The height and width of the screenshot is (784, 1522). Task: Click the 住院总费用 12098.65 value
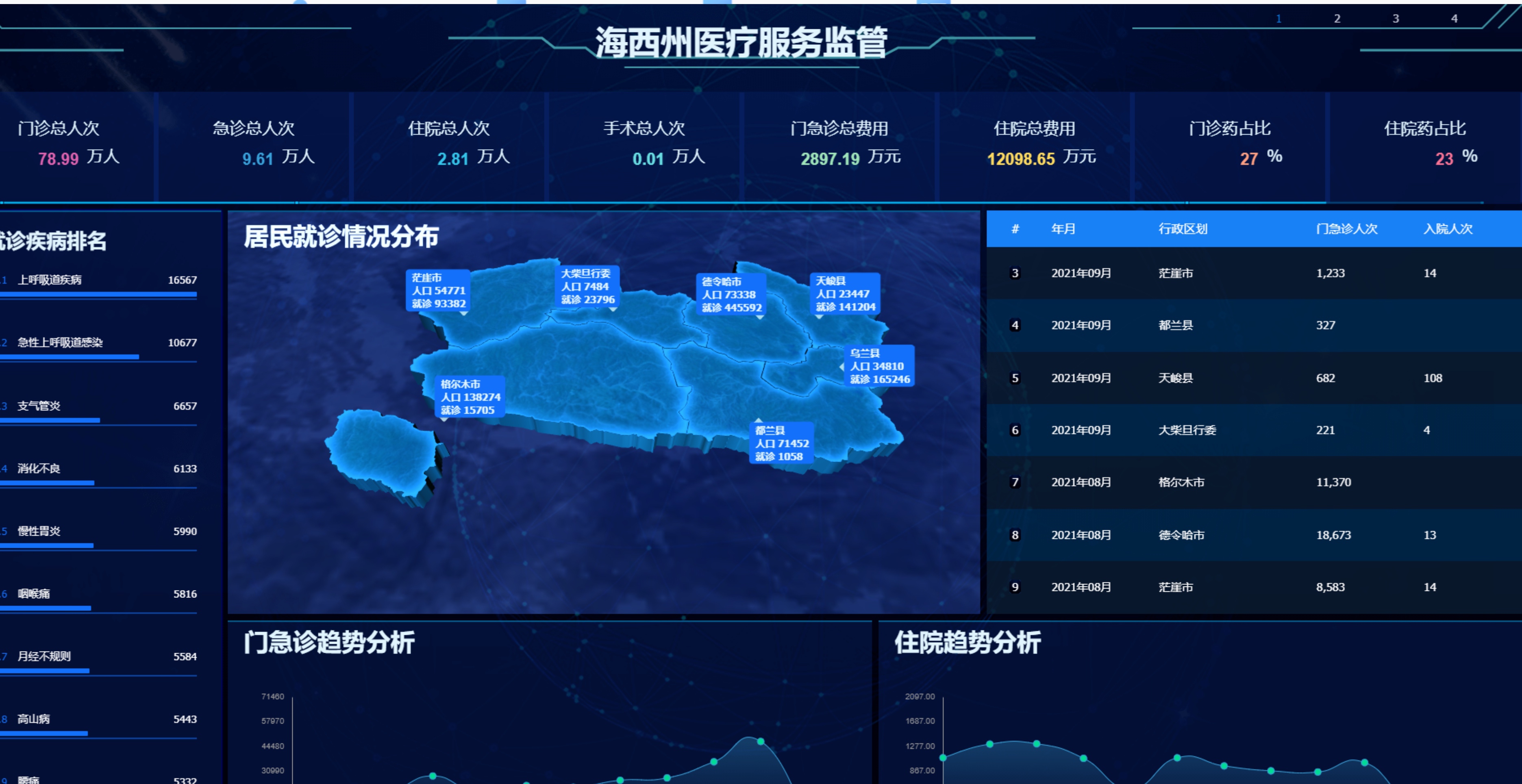coord(1020,159)
